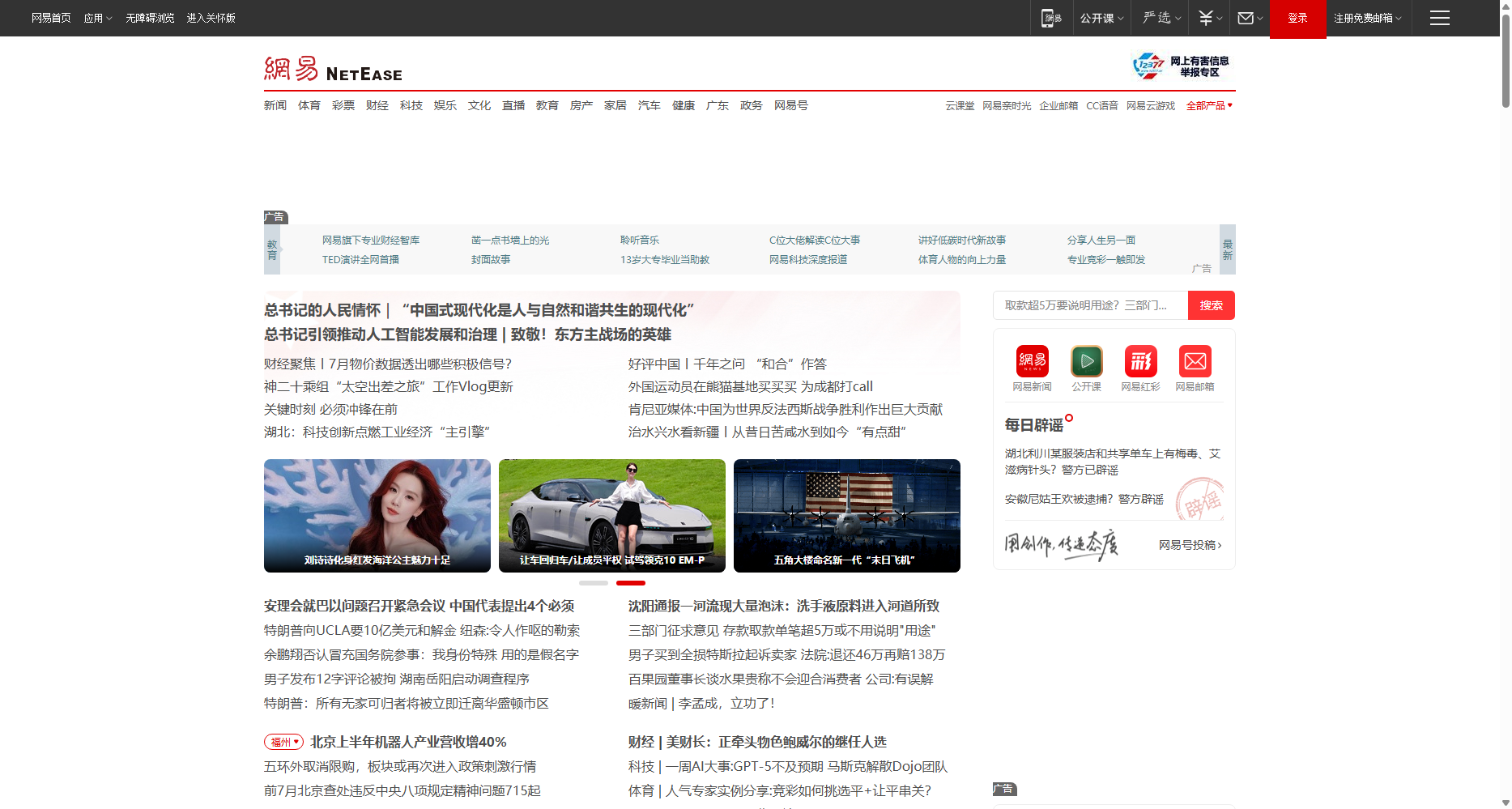Open the mobile NetEase app icon
The height and width of the screenshot is (809, 1512).
pos(1050,18)
